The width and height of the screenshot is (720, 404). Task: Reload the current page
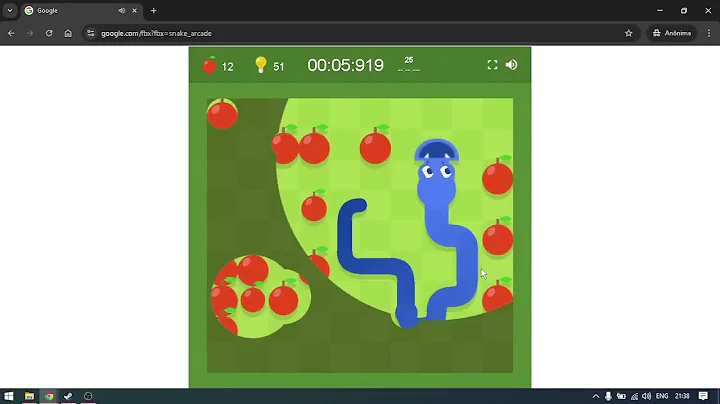(49, 33)
